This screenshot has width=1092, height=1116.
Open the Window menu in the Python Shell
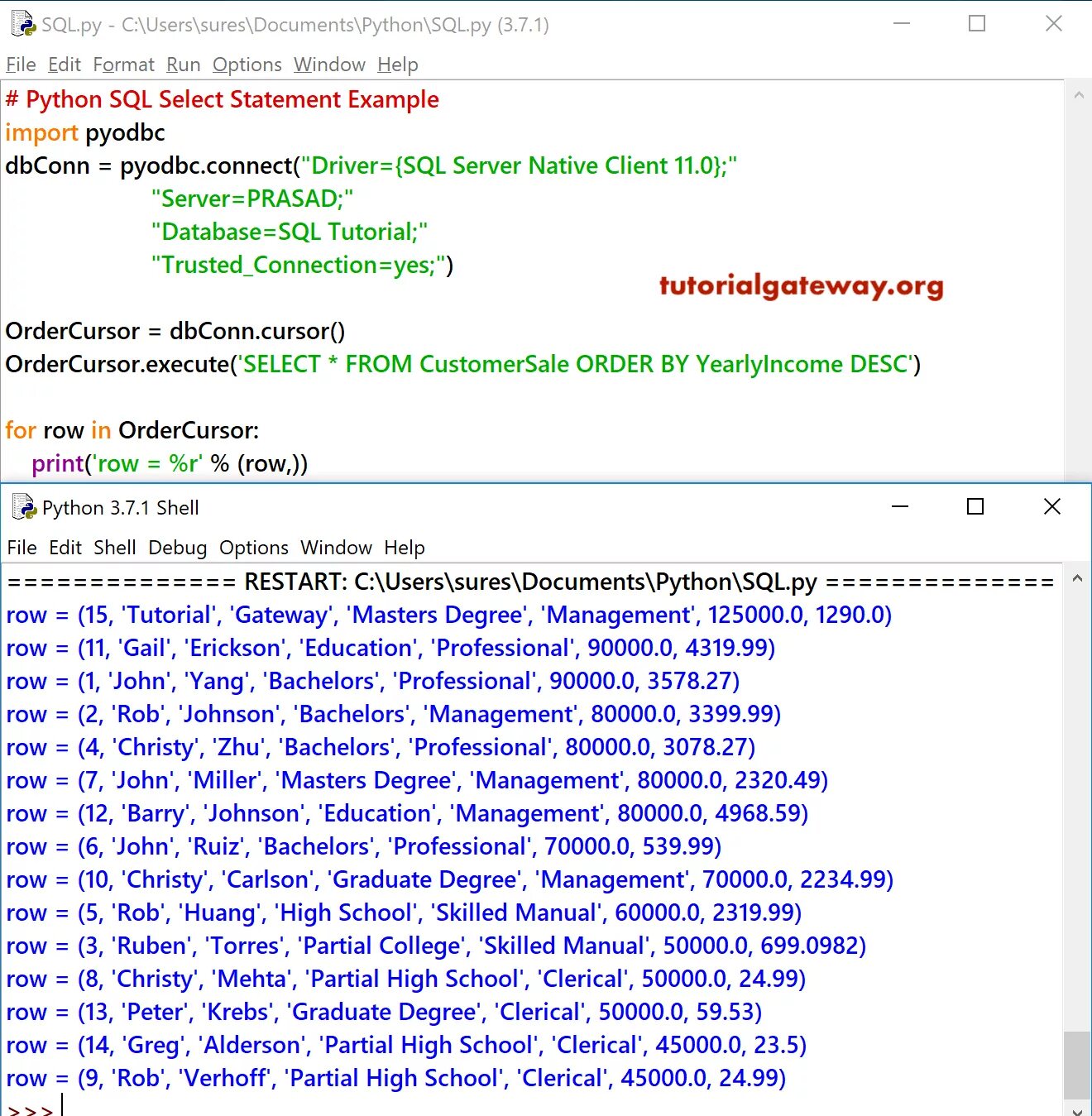coord(336,548)
